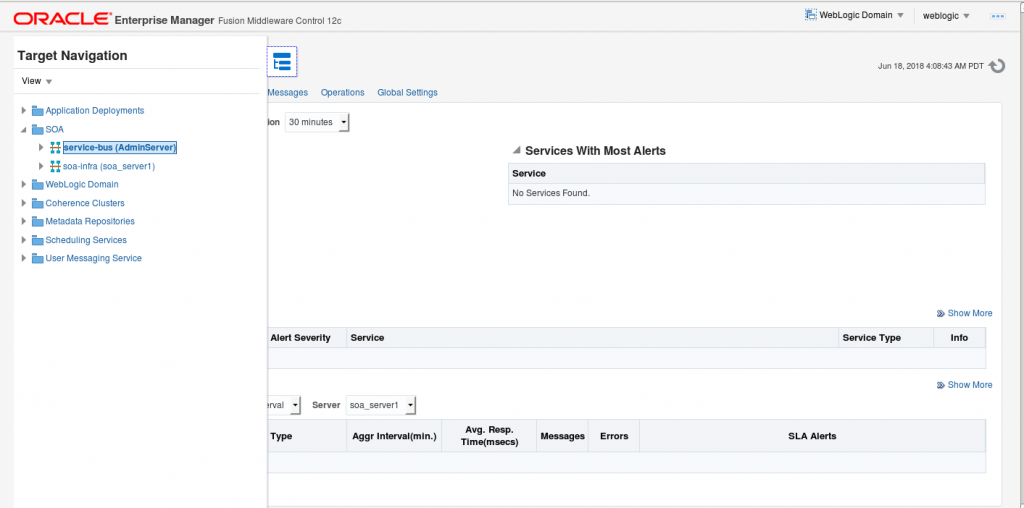Click the SOA folder icon
This screenshot has width=1024, height=508.
click(x=37, y=129)
